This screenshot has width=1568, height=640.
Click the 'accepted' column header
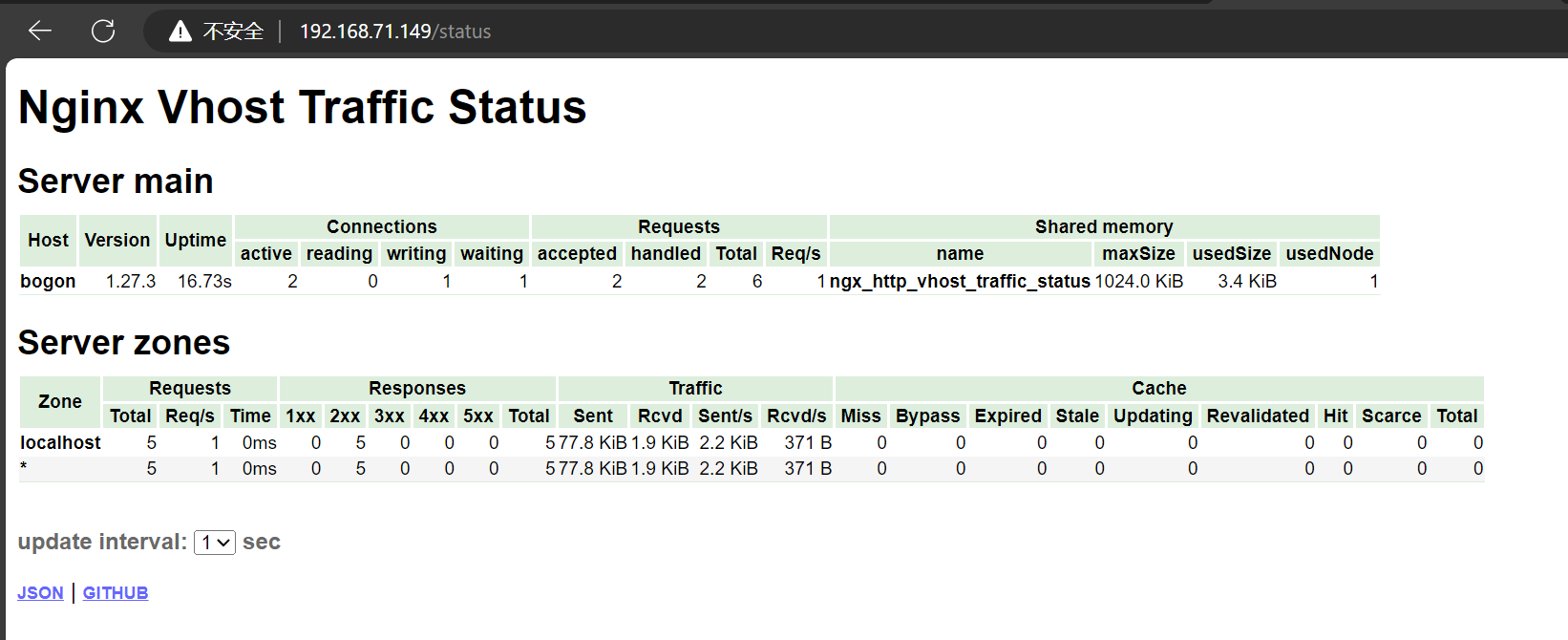point(577,253)
